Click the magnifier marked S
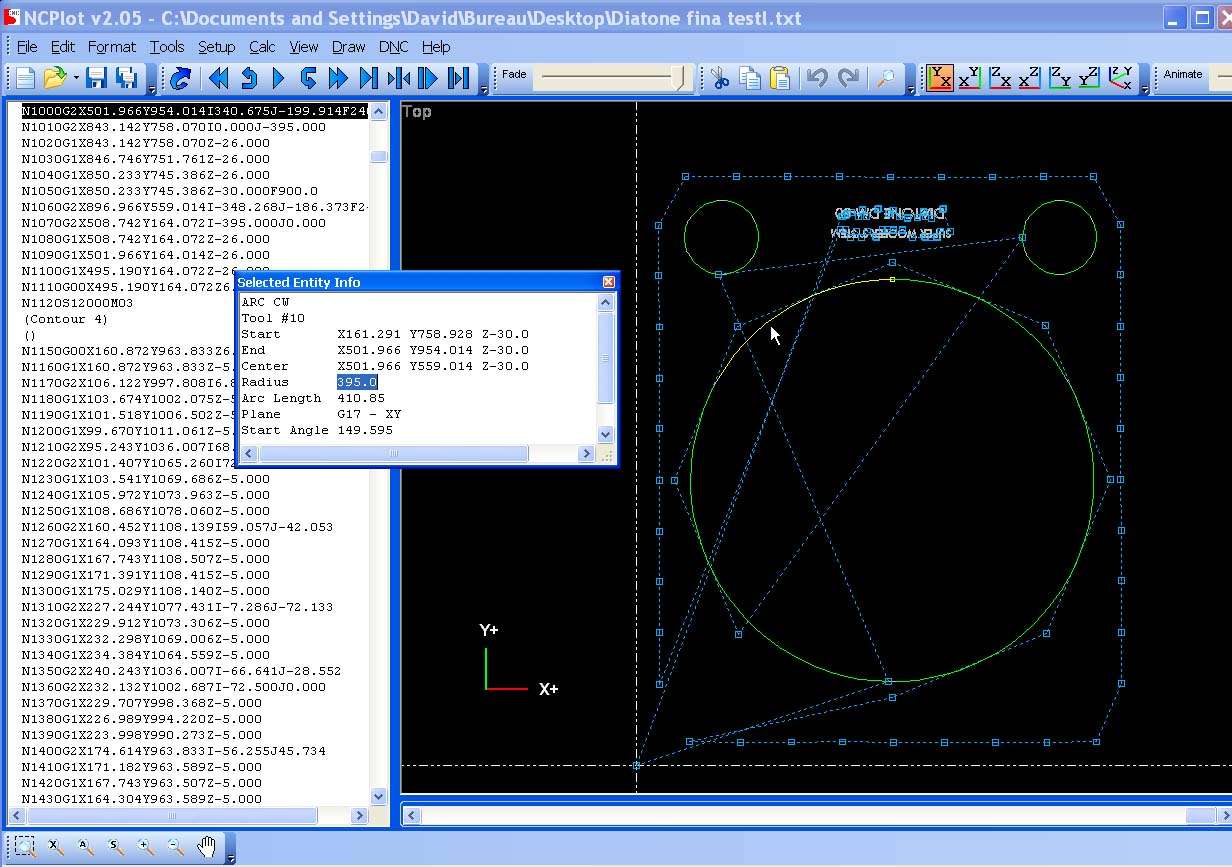This screenshot has width=1232, height=867. point(115,848)
